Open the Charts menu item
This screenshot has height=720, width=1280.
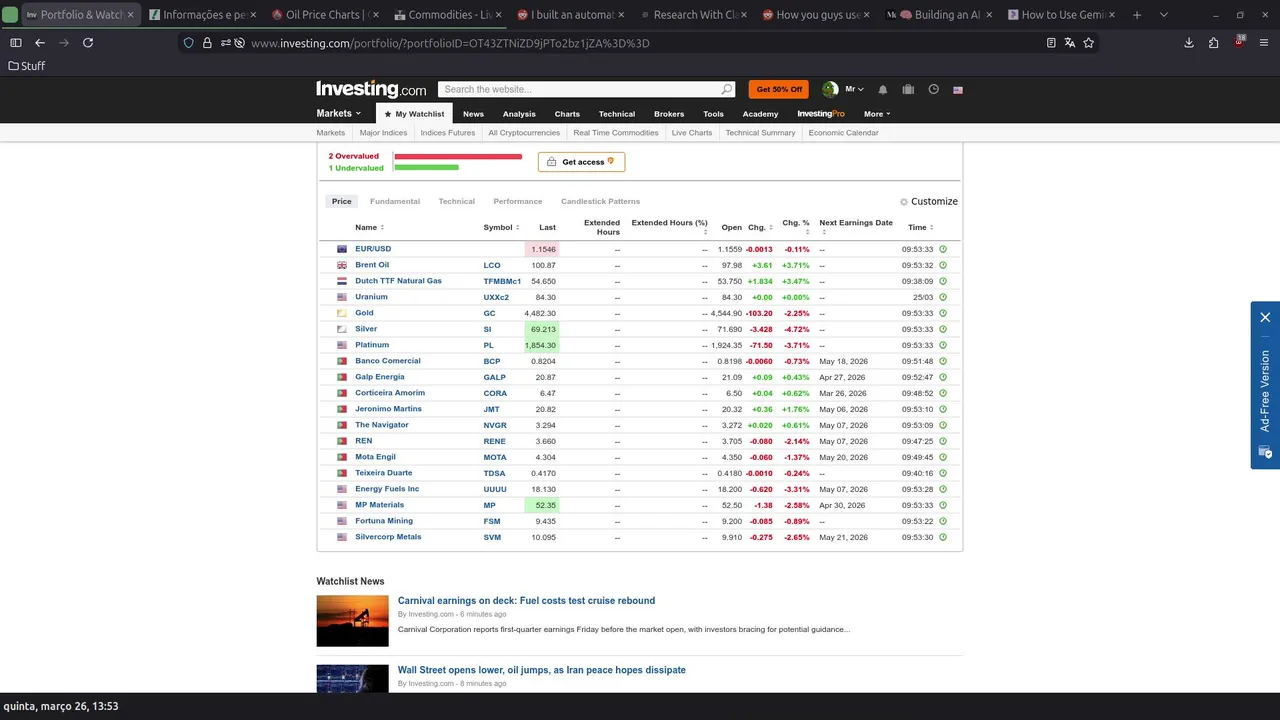(x=567, y=114)
